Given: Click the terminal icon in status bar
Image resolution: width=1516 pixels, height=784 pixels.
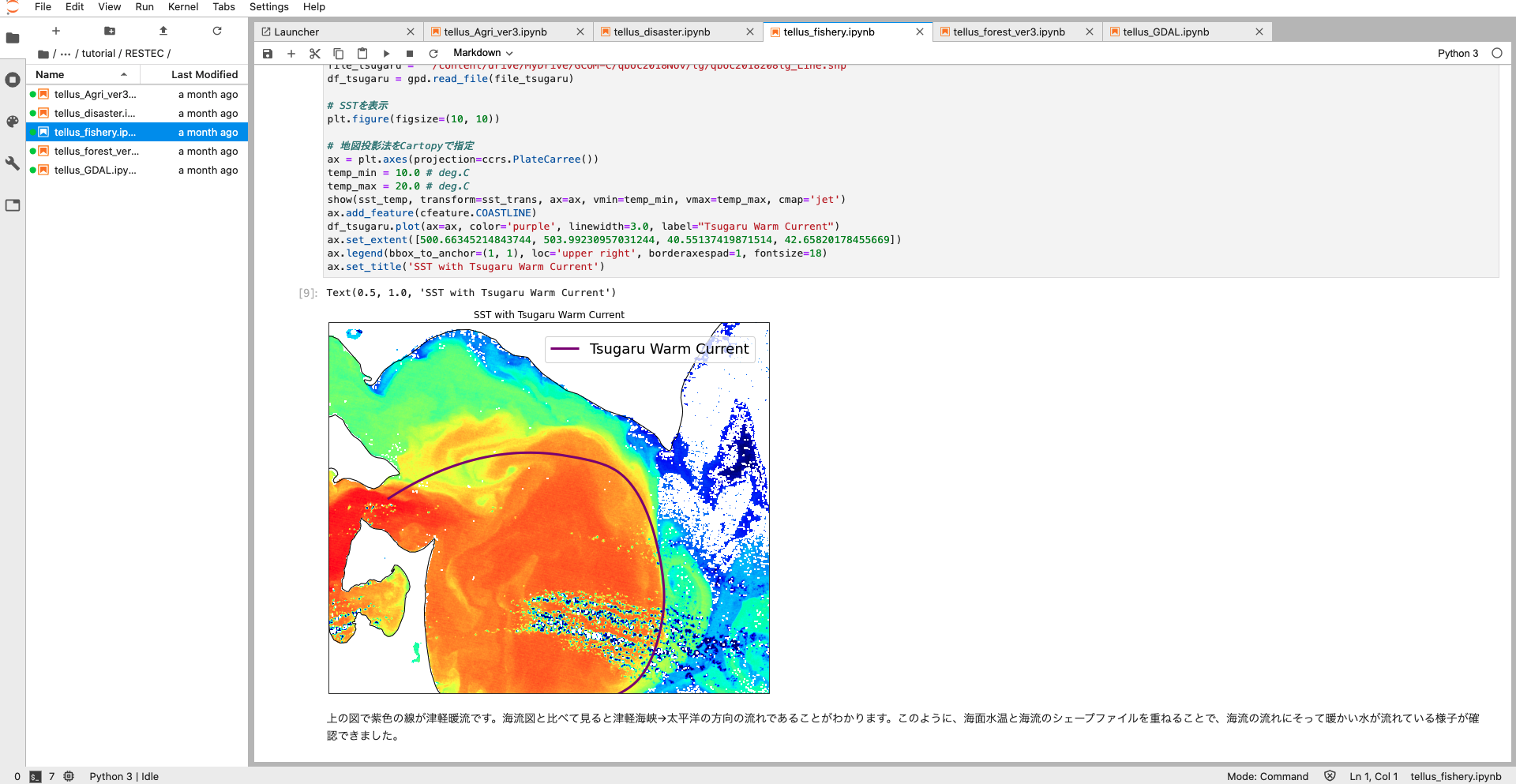Looking at the screenshot, I should (x=35, y=776).
